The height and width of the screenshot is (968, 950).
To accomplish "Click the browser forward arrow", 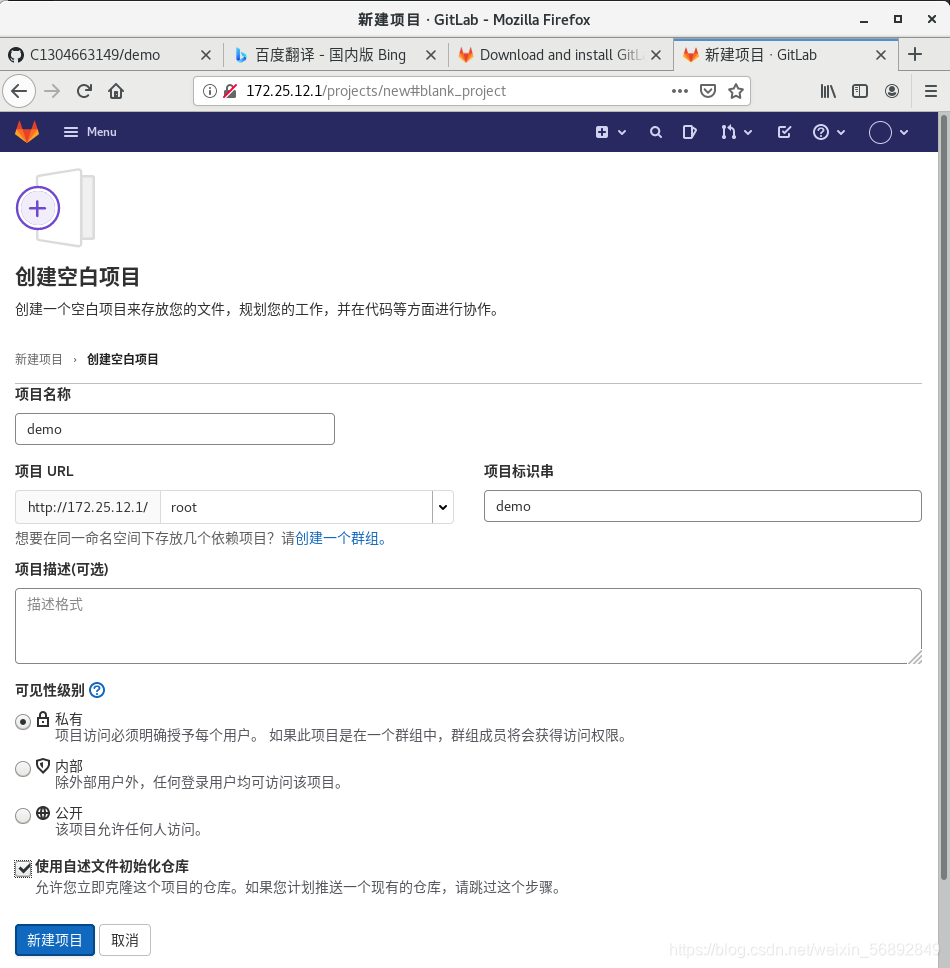I will pyautogui.click(x=52, y=91).
